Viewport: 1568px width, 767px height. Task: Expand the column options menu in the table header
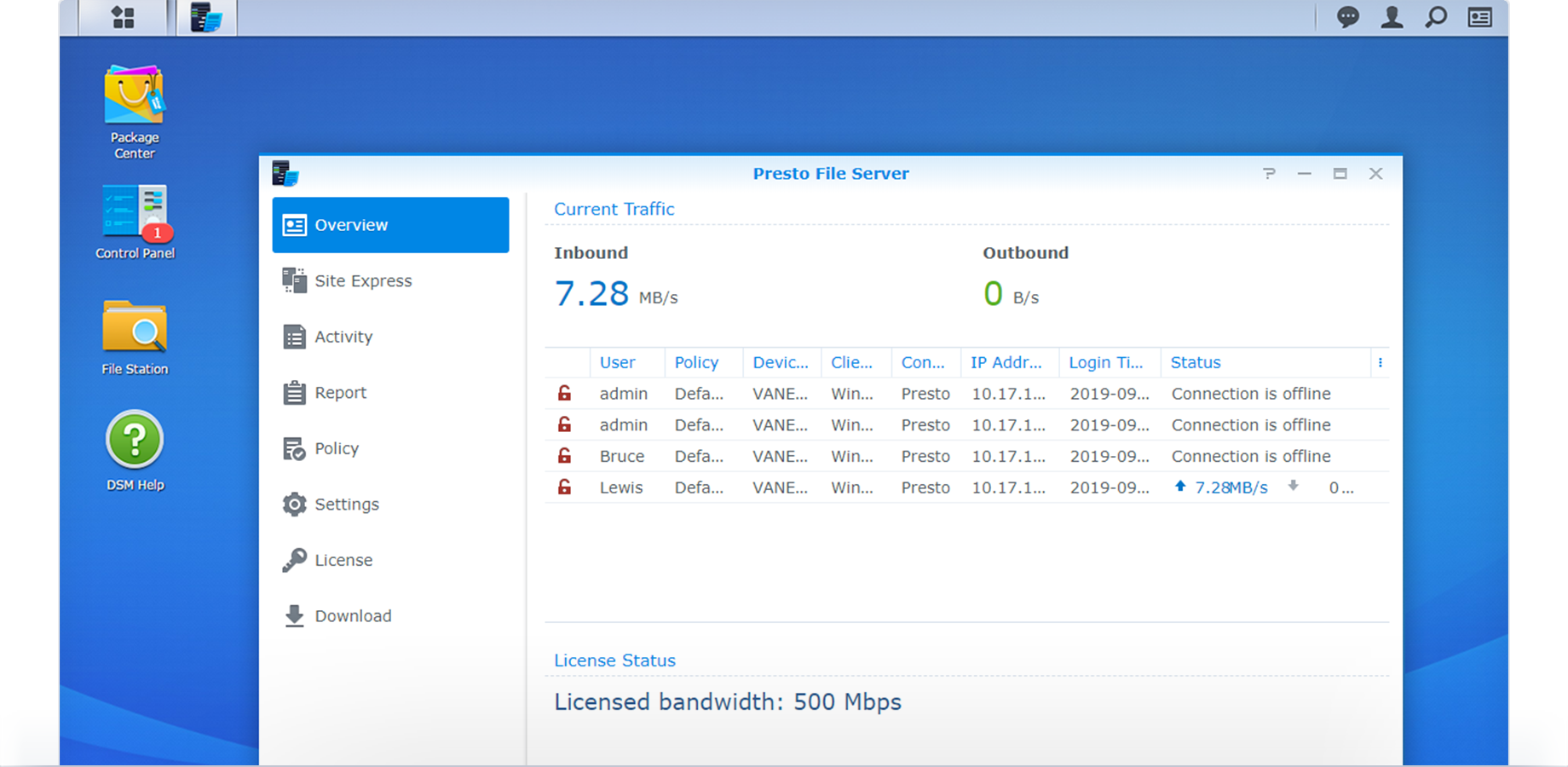coord(1381,362)
